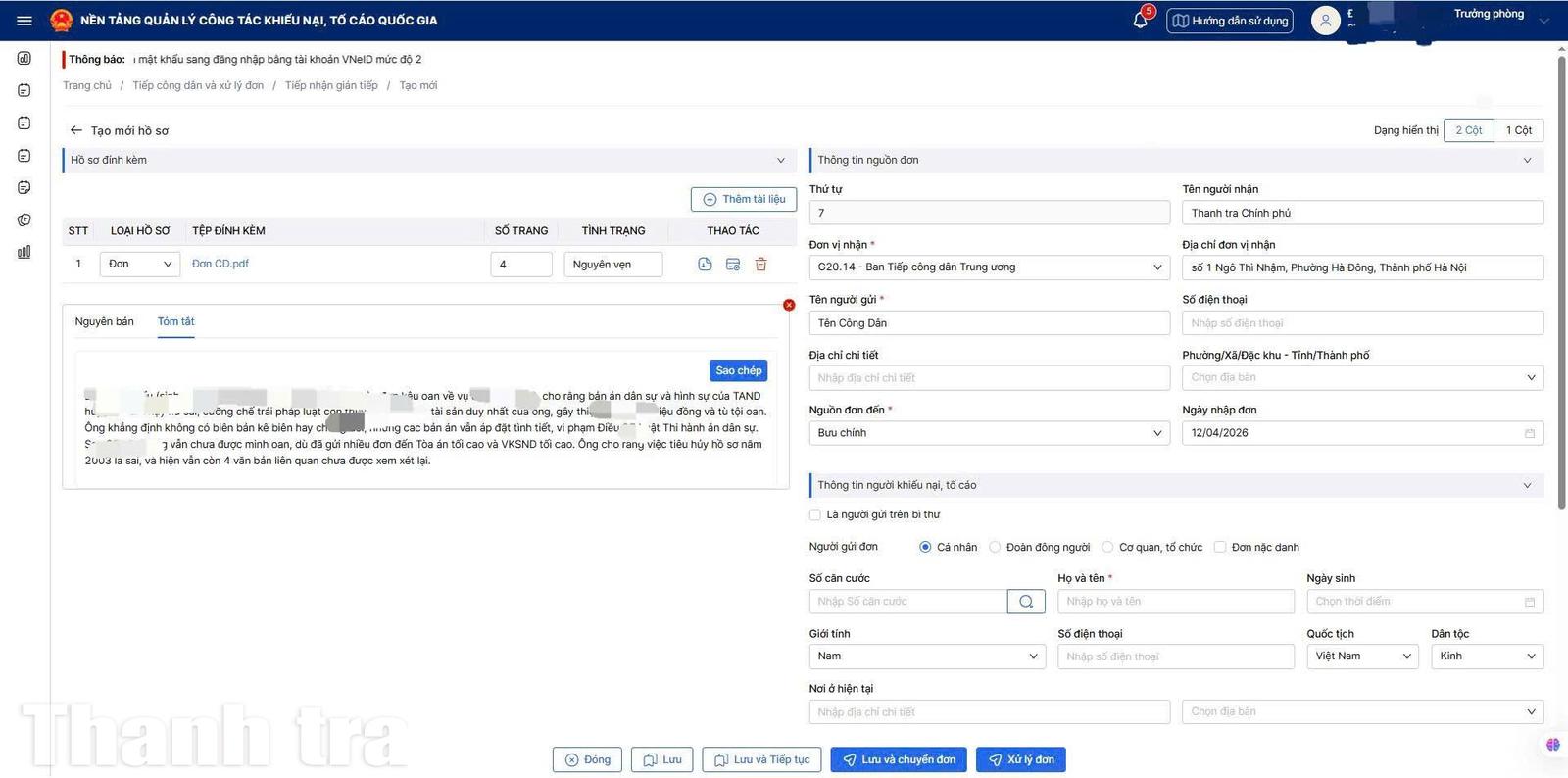The height and width of the screenshot is (778, 1568).
Task: Open the hamburger navigation menu
Action: [x=24, y=21]
